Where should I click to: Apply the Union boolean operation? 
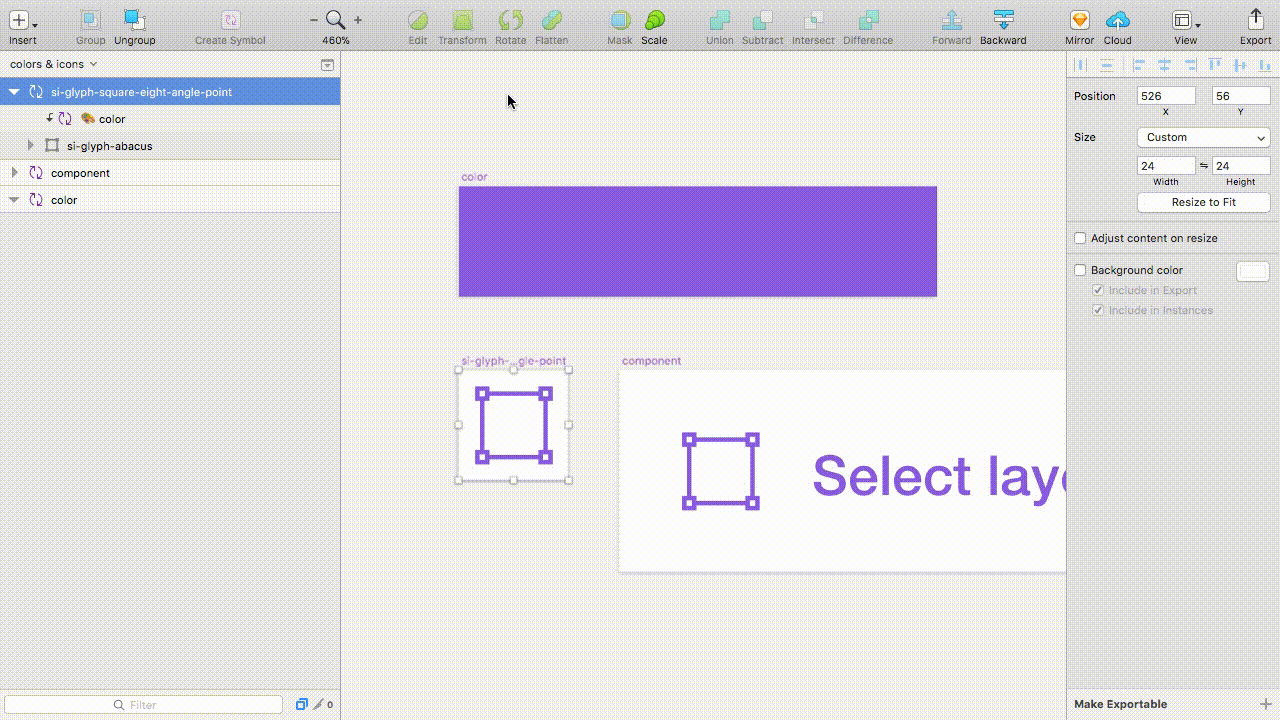[x=719, y=20]
